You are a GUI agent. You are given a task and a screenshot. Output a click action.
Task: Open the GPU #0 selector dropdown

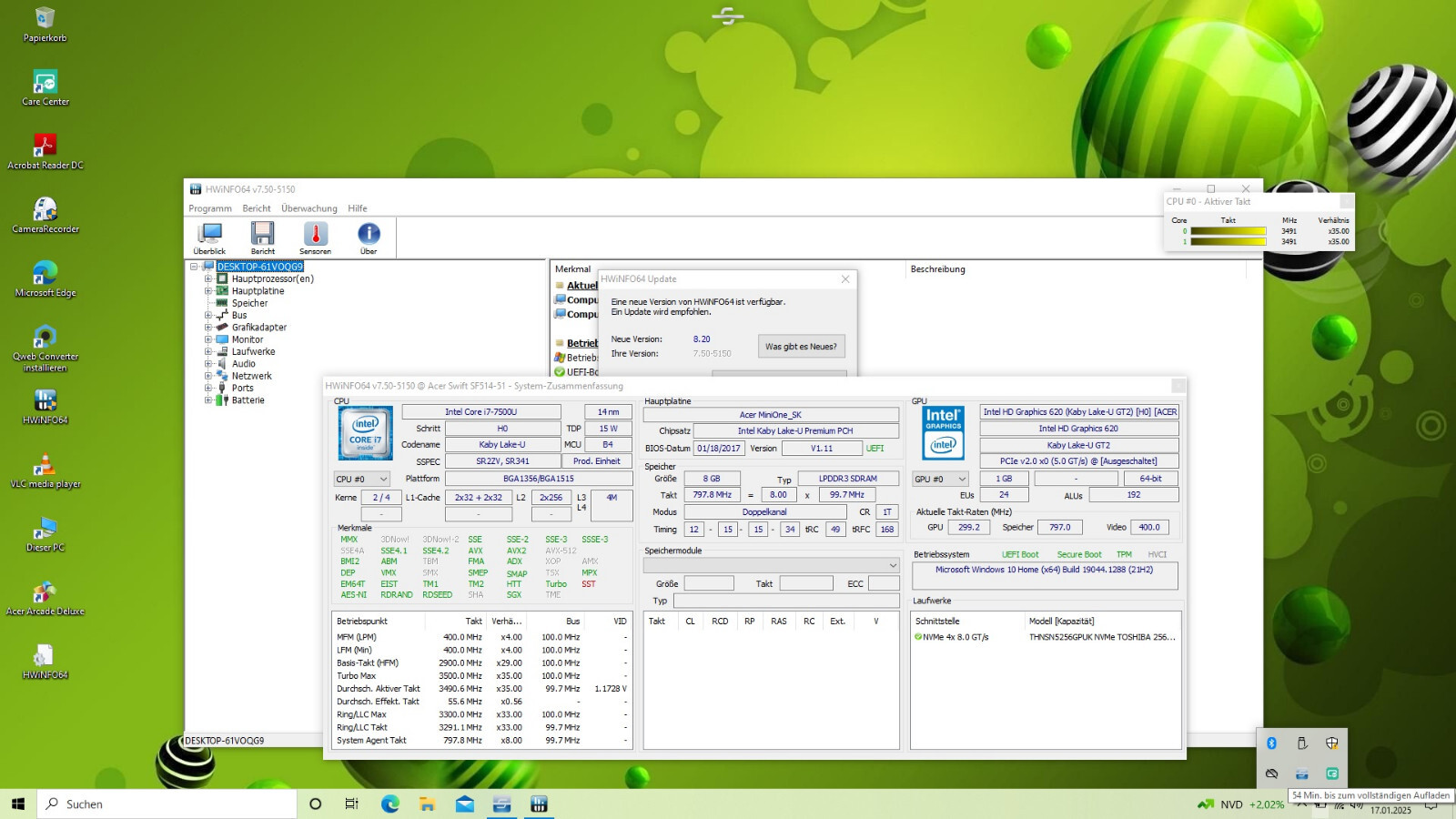coord(940,479)
